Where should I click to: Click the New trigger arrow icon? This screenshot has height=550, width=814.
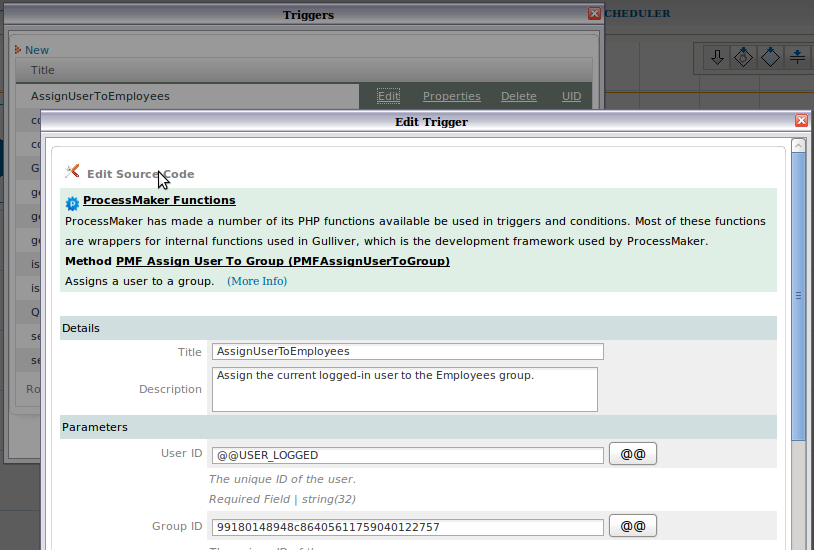pyautogui.click(x=18, y=50)
